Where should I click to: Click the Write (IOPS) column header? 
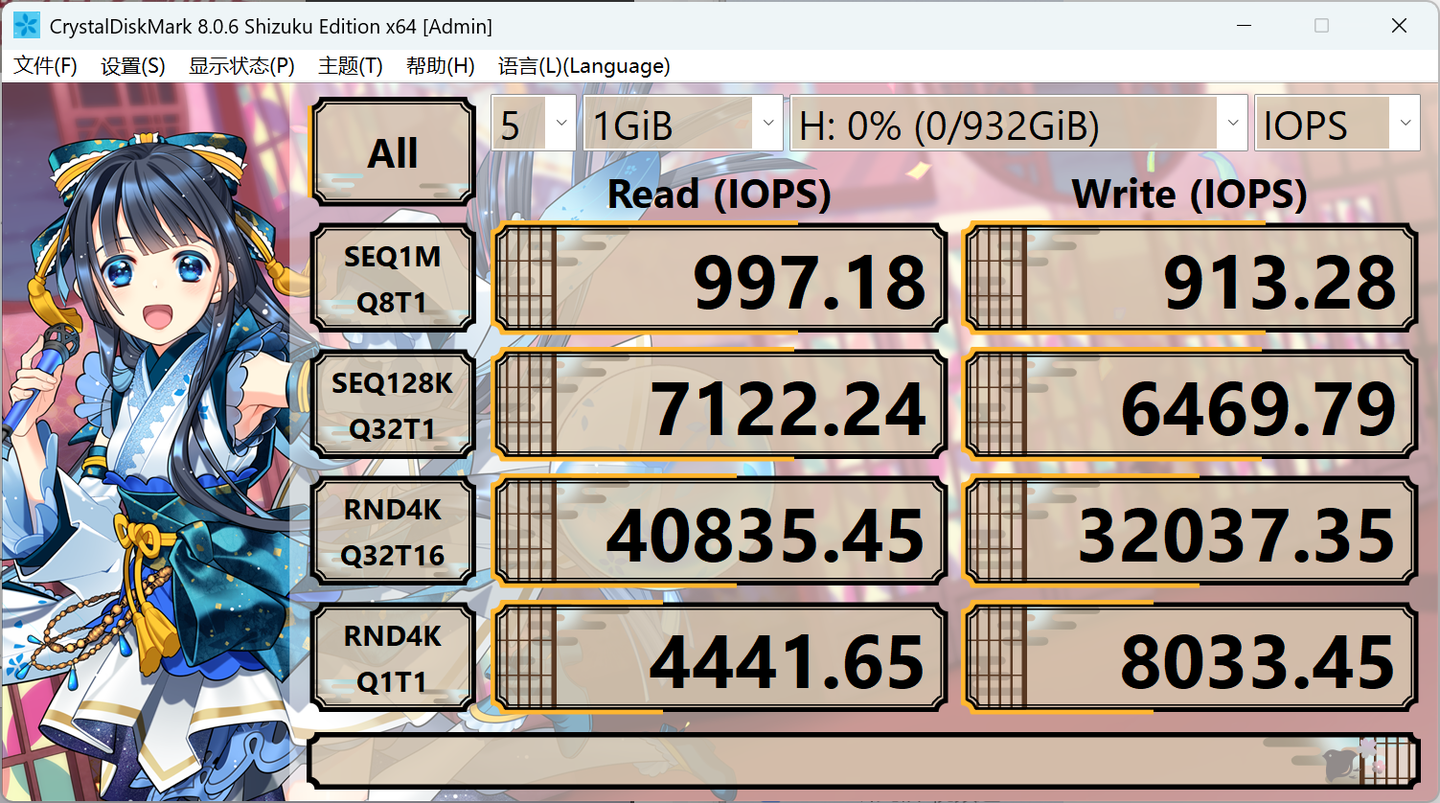1189,193
